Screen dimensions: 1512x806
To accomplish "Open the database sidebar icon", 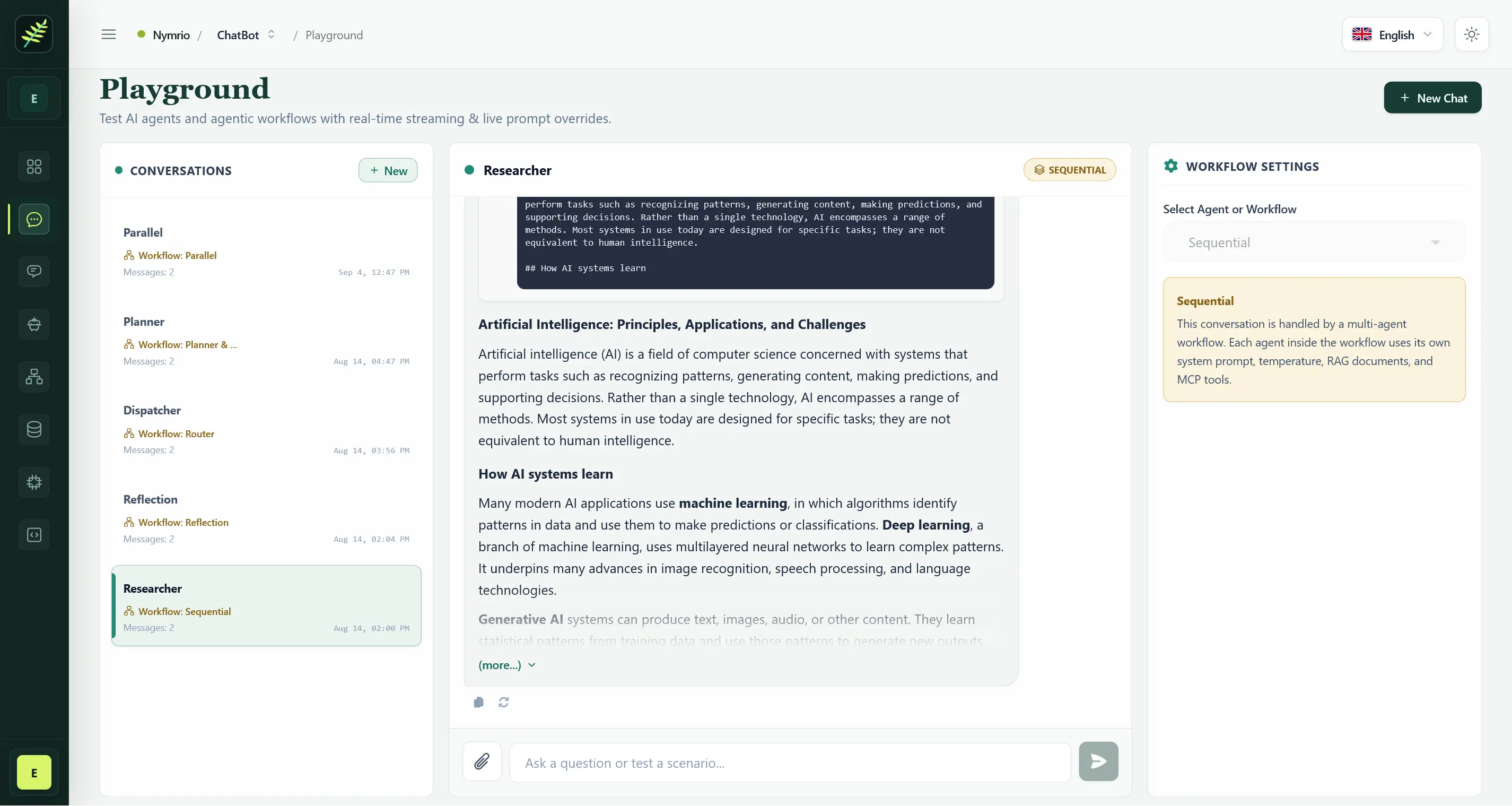I will tap(34, 429).
